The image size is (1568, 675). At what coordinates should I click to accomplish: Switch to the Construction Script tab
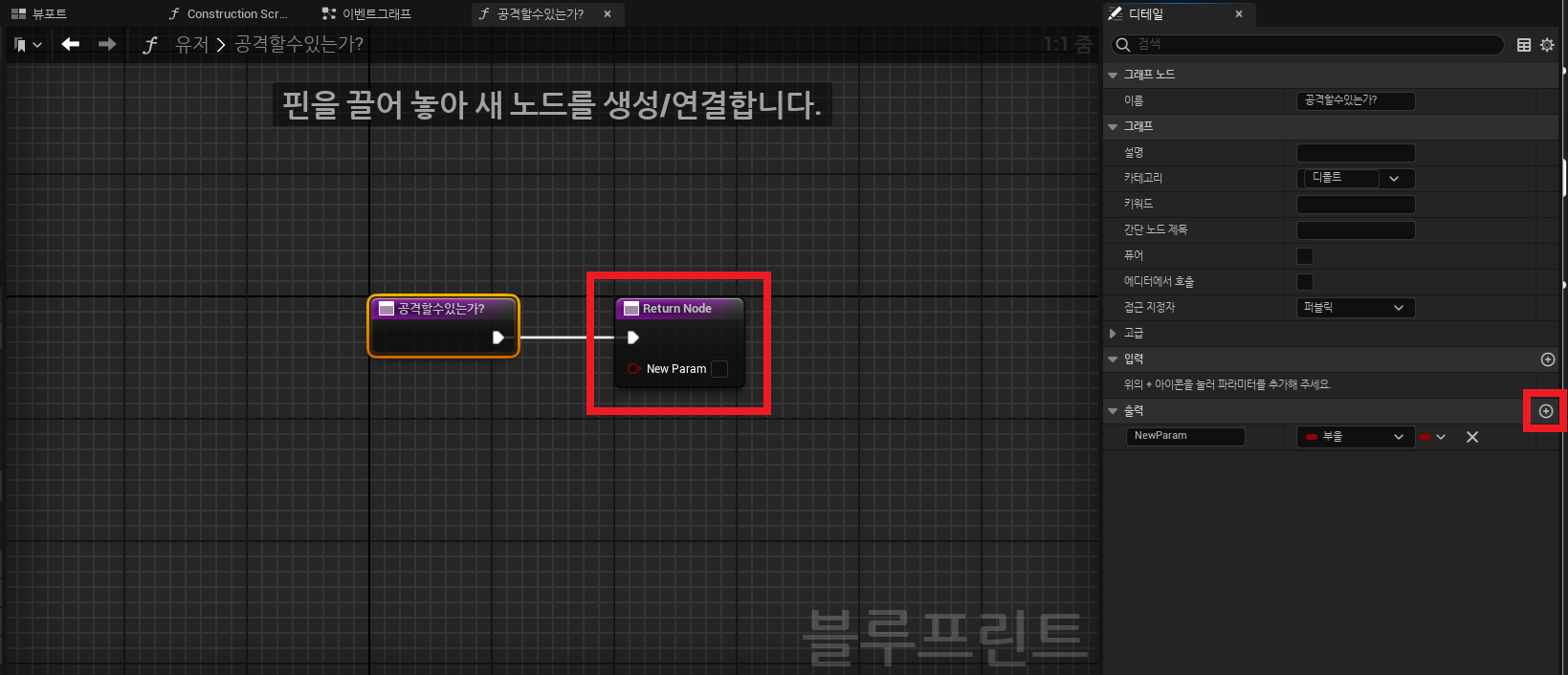(228, 14)
